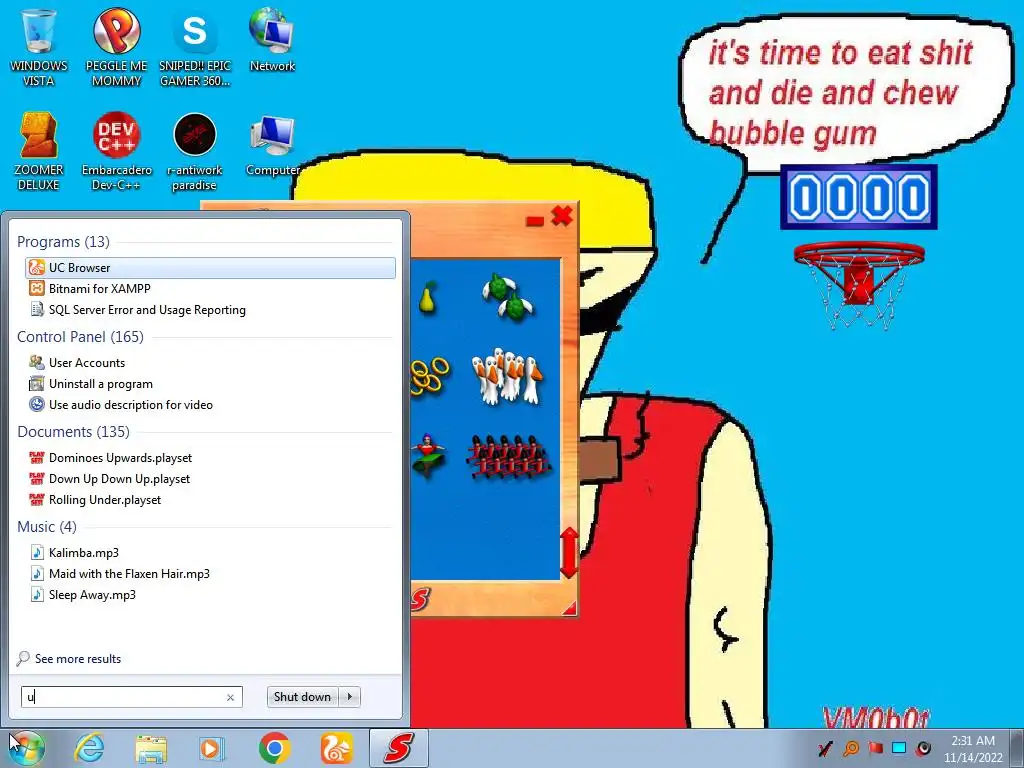Switch to the red S app on taskbar
1024x768 pixels.
[x=399, y=748]
